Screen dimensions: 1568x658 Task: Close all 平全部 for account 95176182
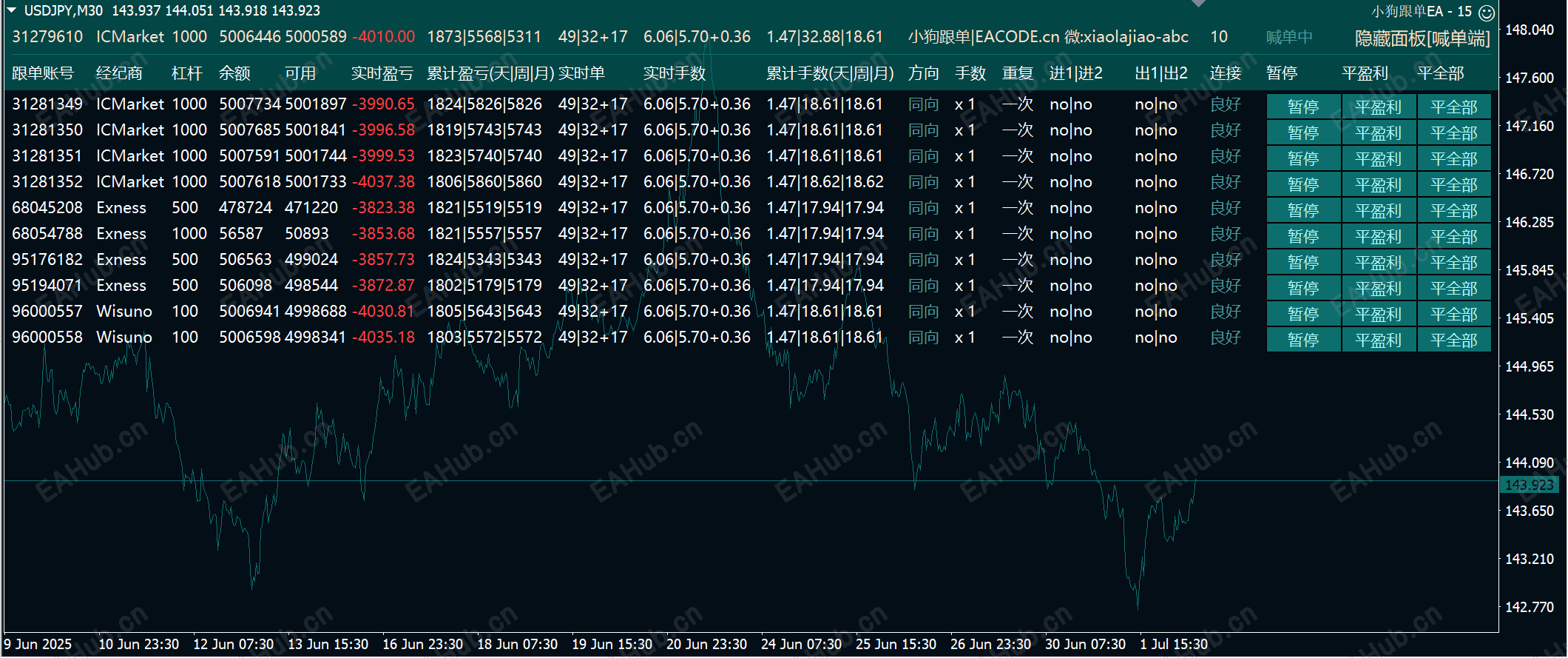[x=1454, y=262]
